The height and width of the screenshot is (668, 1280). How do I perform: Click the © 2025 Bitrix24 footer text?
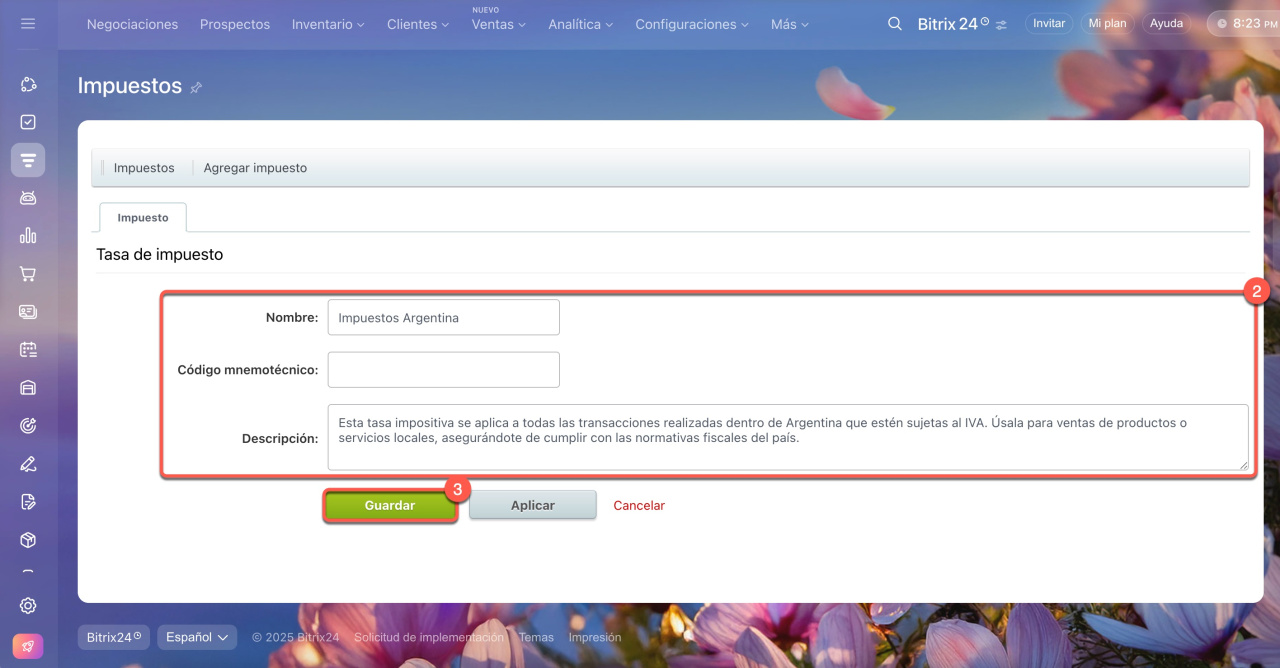point(296,637)
